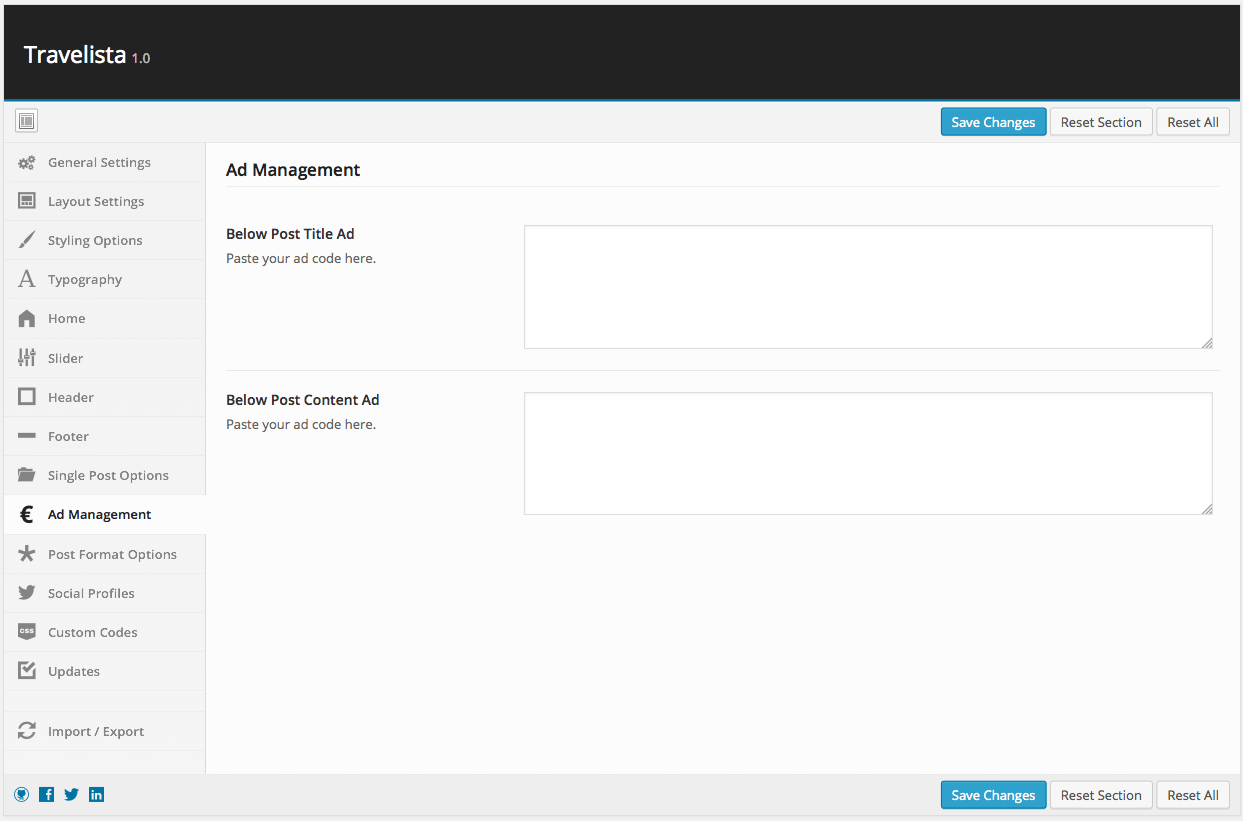Select Styling Options in the sidebar
Viewport: 1243px width, 821px height.
pyautogui.click(x=105, y=240)
